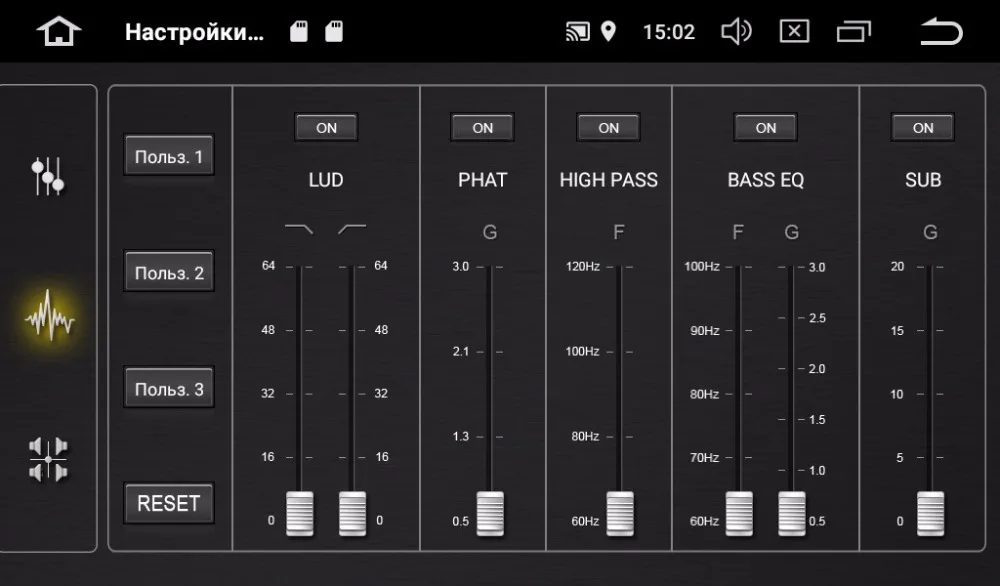1000x586 pixels.
Task: Toggle the LUD ON switch
Action: [x=326, y=128]
